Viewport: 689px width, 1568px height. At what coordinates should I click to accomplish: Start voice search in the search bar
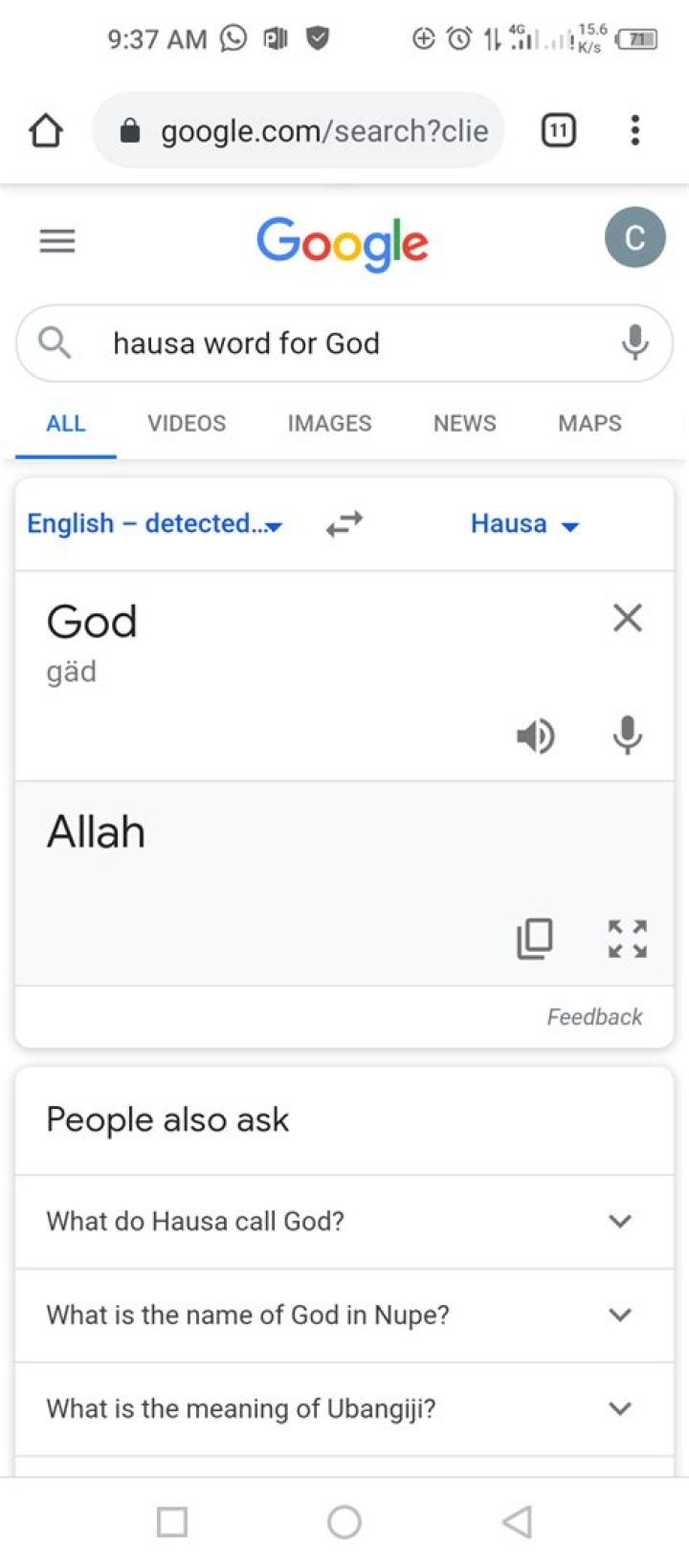(634, 342)
